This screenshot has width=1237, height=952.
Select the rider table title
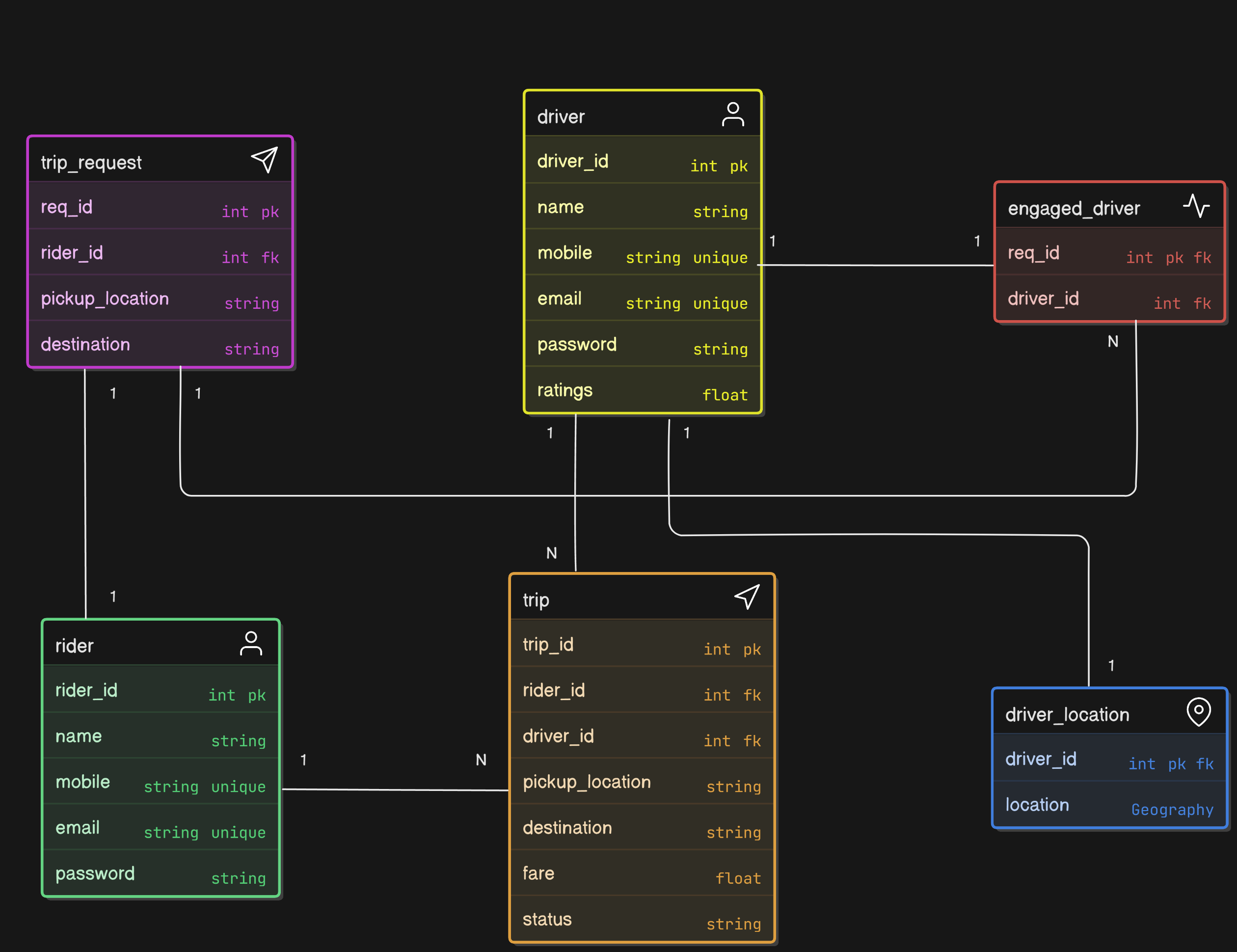click(x=74, y=646)
